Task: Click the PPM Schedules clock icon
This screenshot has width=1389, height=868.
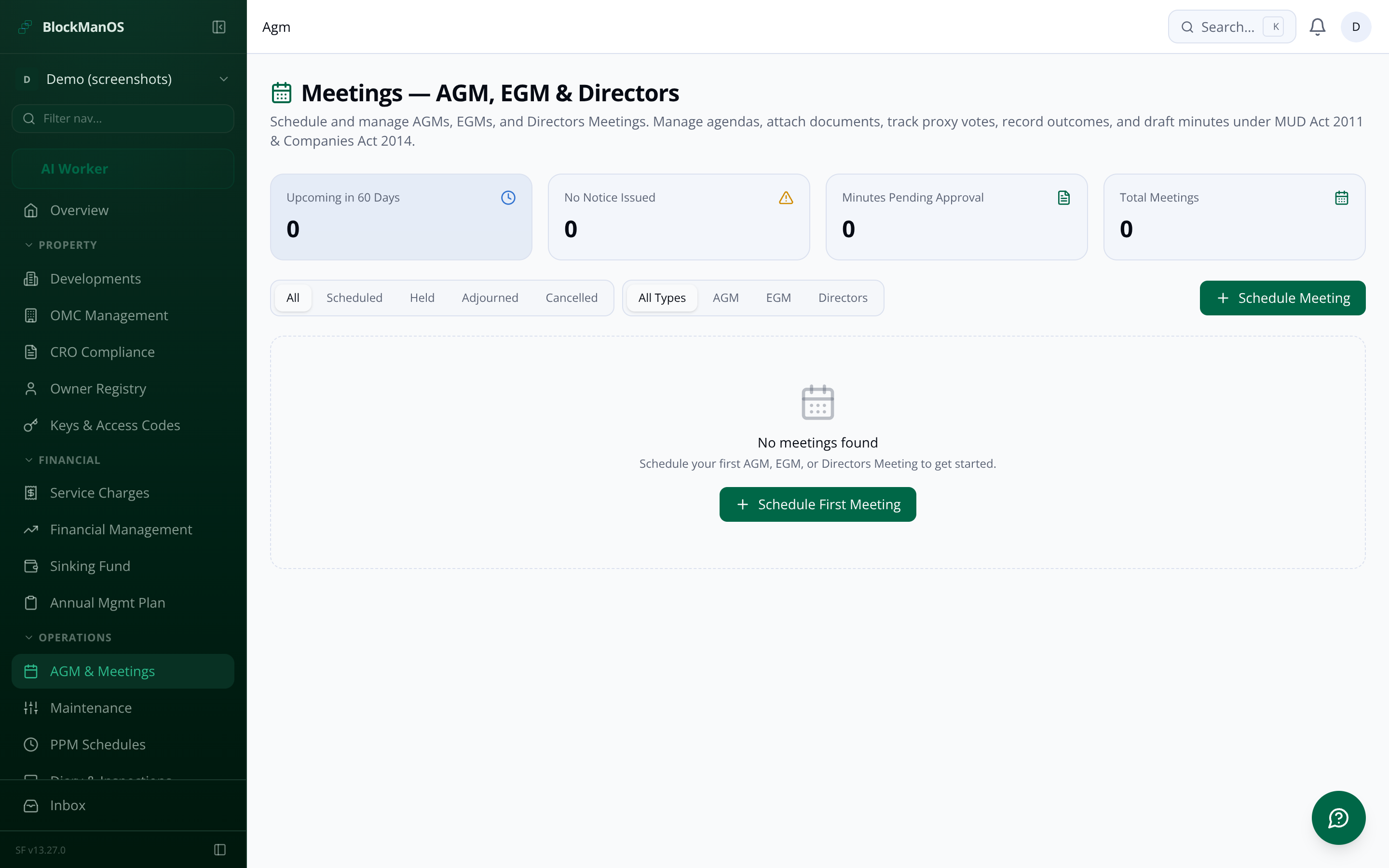Action: [31, 745]
